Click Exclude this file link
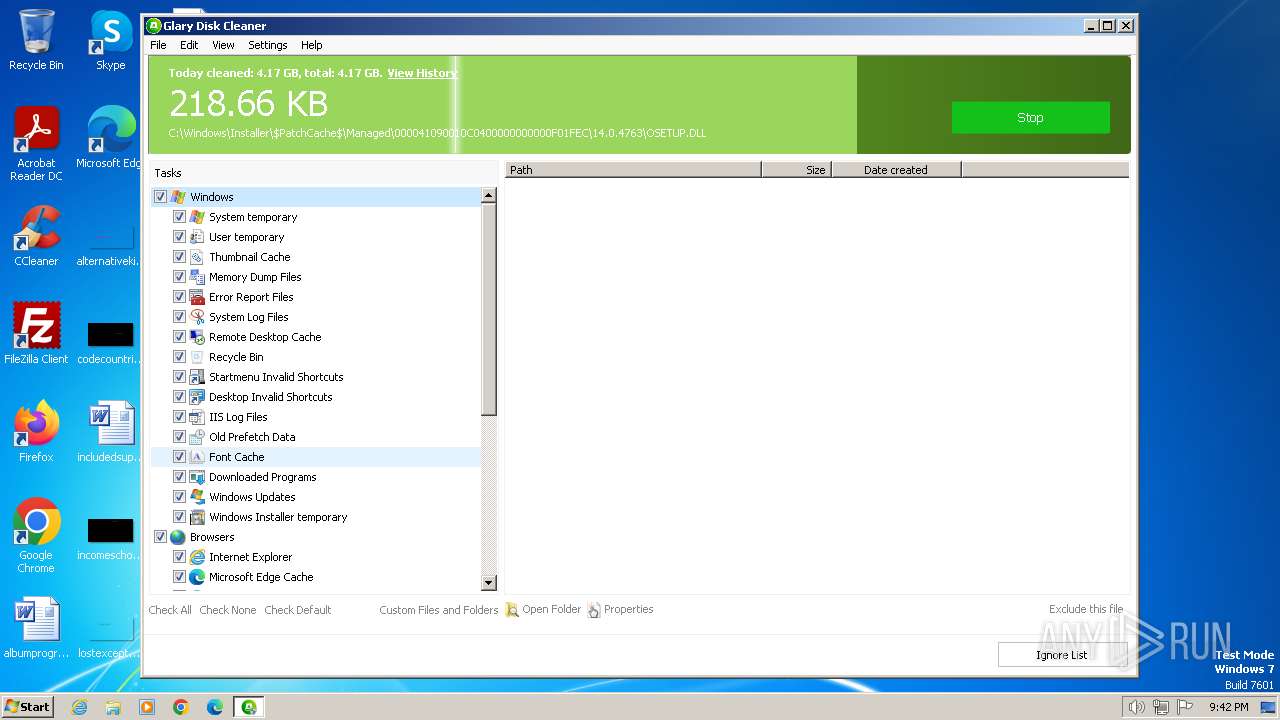 pos(1086,609)
